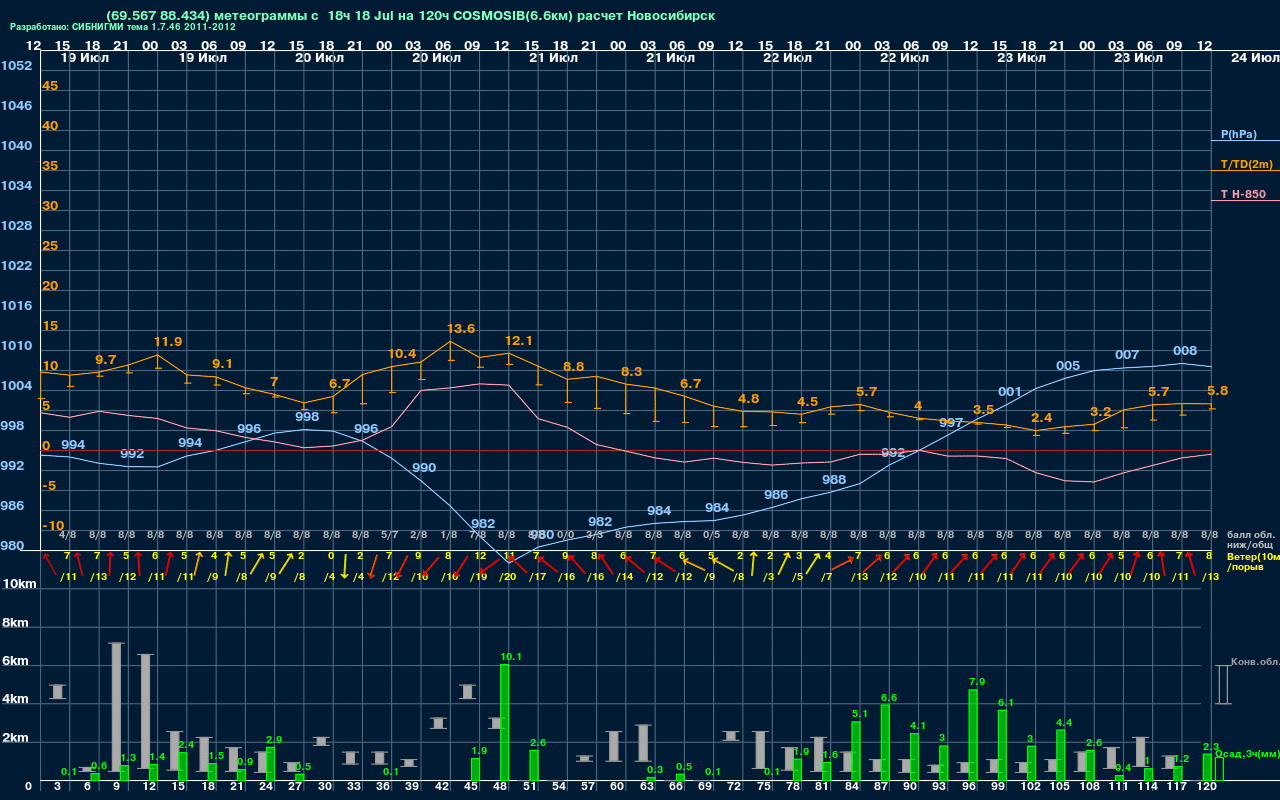Click the pressure curve label 007

1127,354
